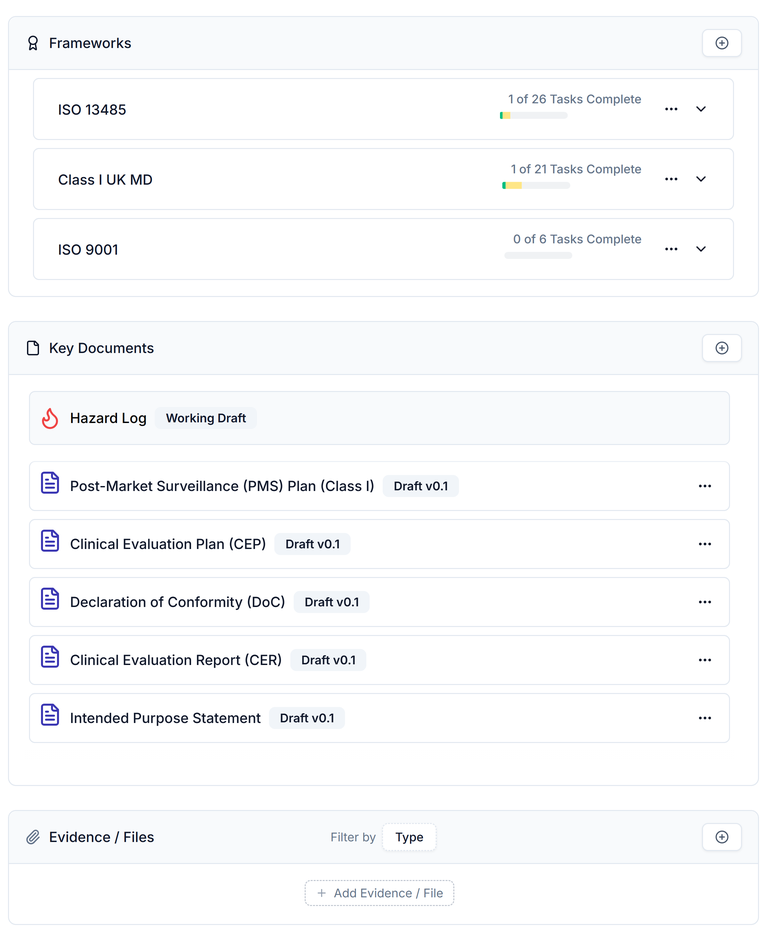Click '0 of 6 Tasks Complete' text

coord(577,239)
